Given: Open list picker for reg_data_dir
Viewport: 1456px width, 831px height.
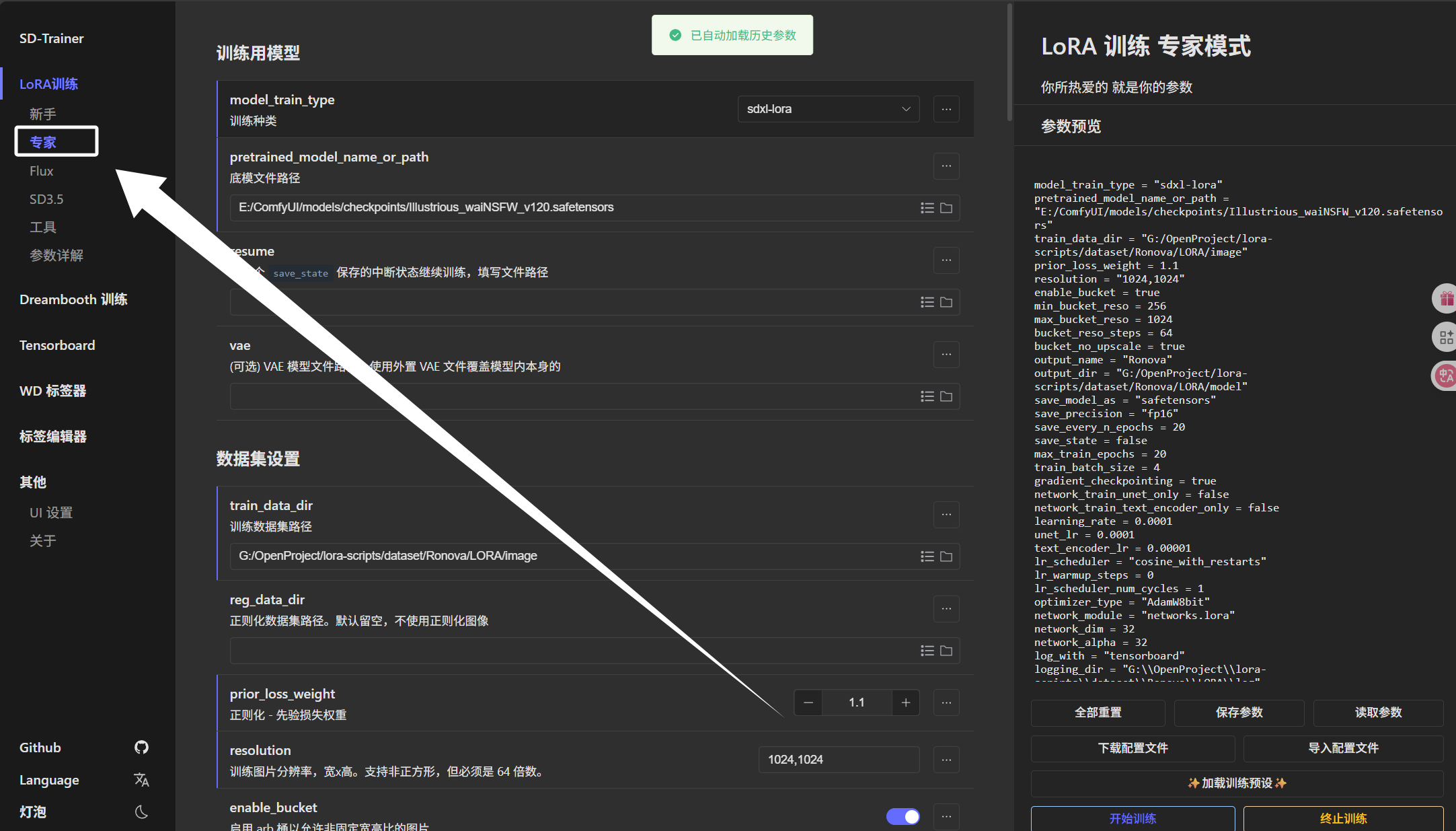Looking at the screenshot, I should click(x=927, y=651).
